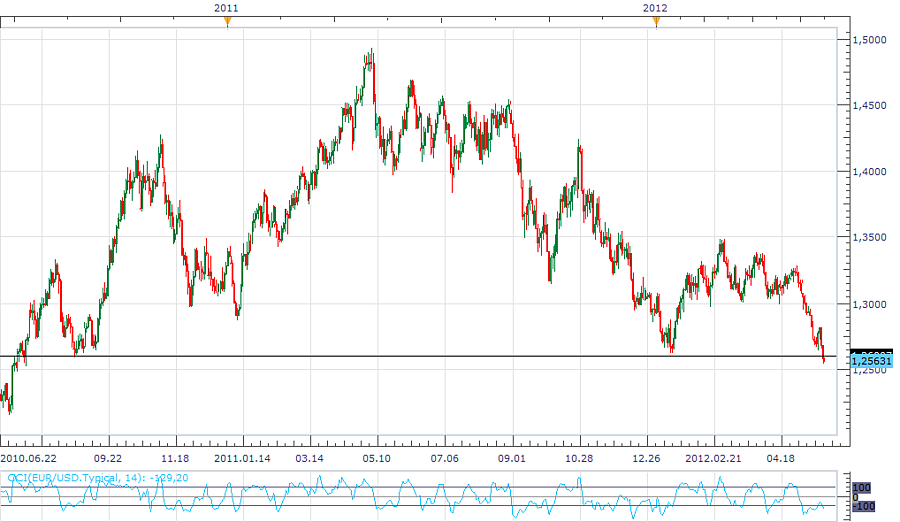Click the orange 2011 year marker triangle
Viewport: 900px width, 522px height.
pos(227,21)
